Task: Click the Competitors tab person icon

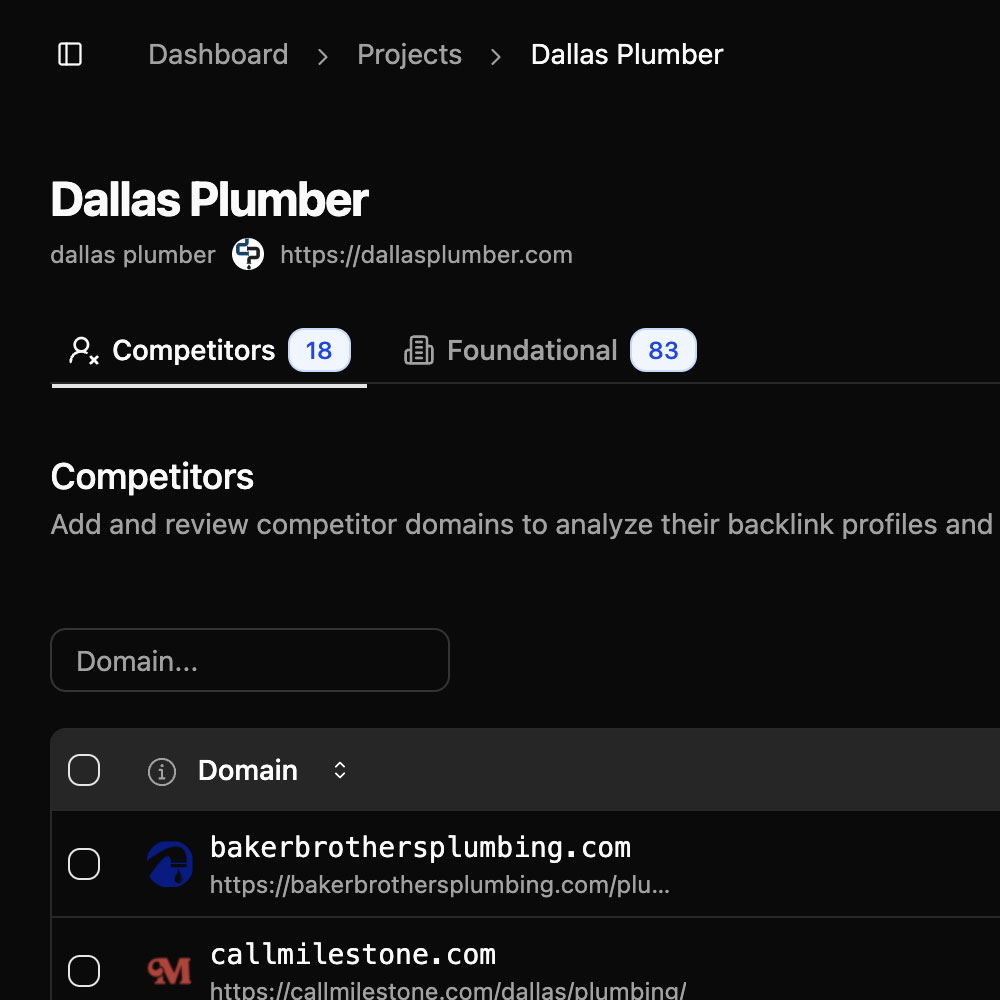Action: [83, 351]
